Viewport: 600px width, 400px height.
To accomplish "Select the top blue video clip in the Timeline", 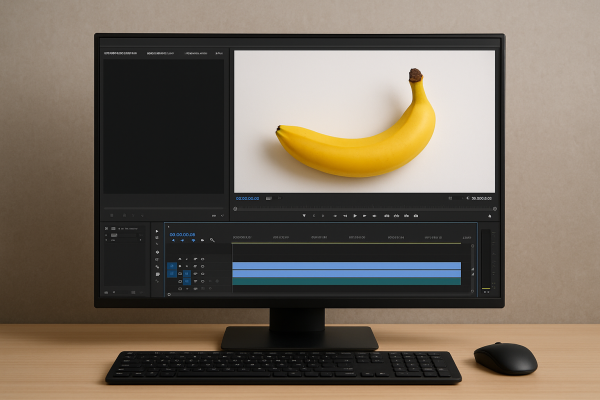I will pos(346,266).
